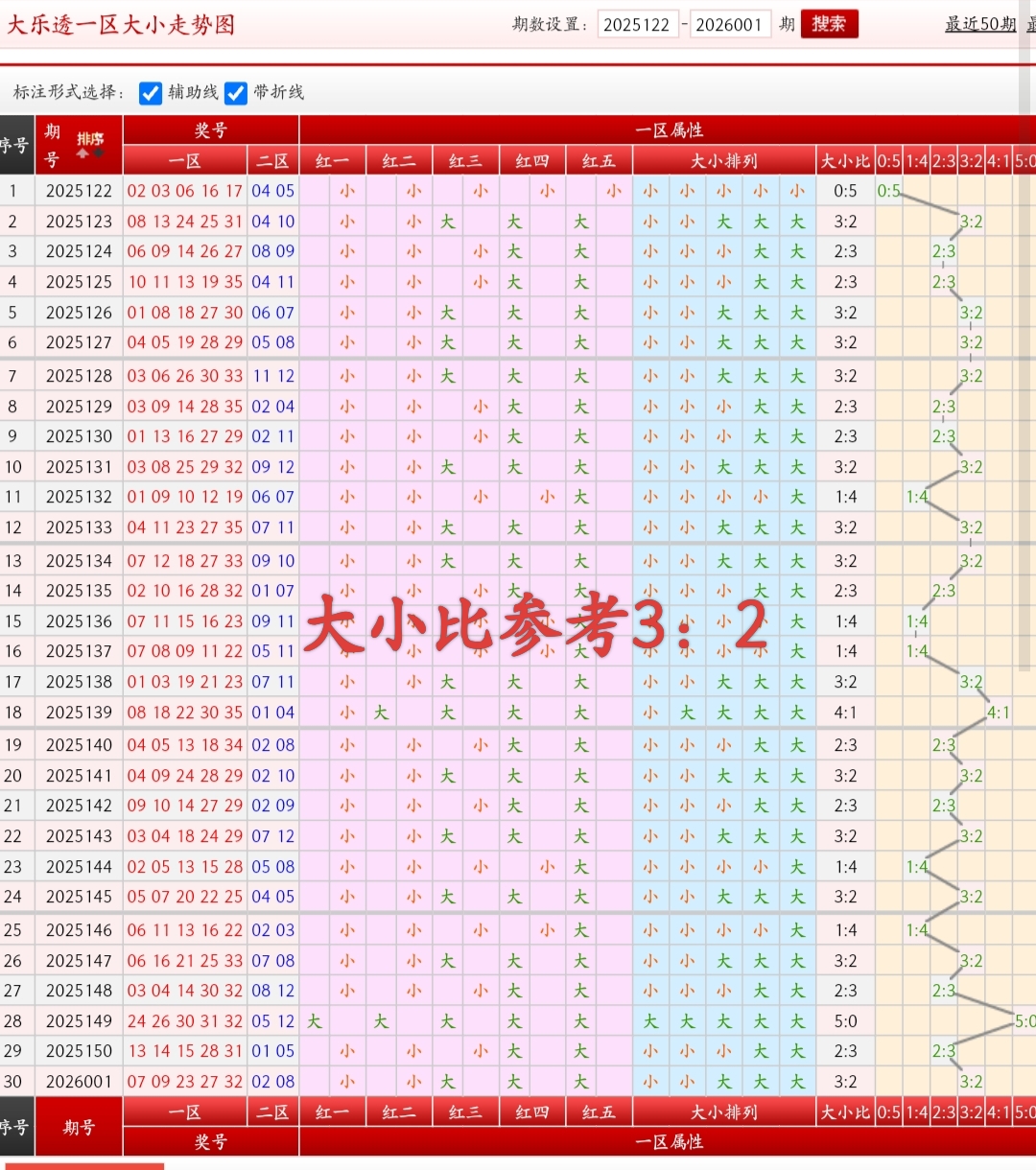This screenshot has width=1036, height=1170.
Task: Click the 0:5 ratio column header
Action: [887, 160]
